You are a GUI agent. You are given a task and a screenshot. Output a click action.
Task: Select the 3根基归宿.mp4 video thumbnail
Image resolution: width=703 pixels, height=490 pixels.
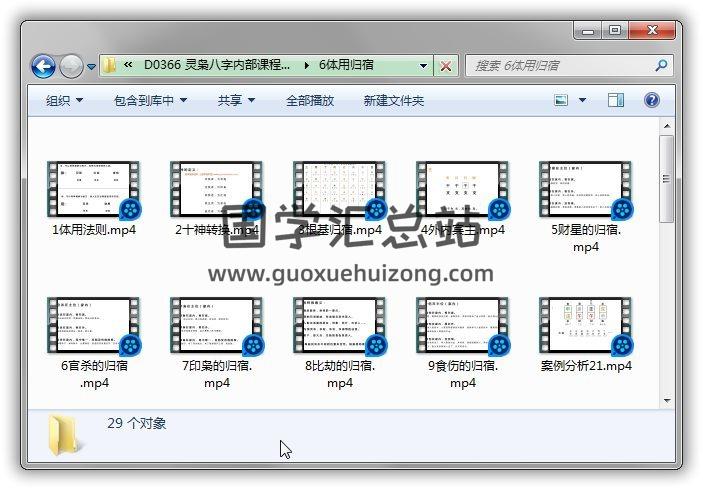coord(339,190)
